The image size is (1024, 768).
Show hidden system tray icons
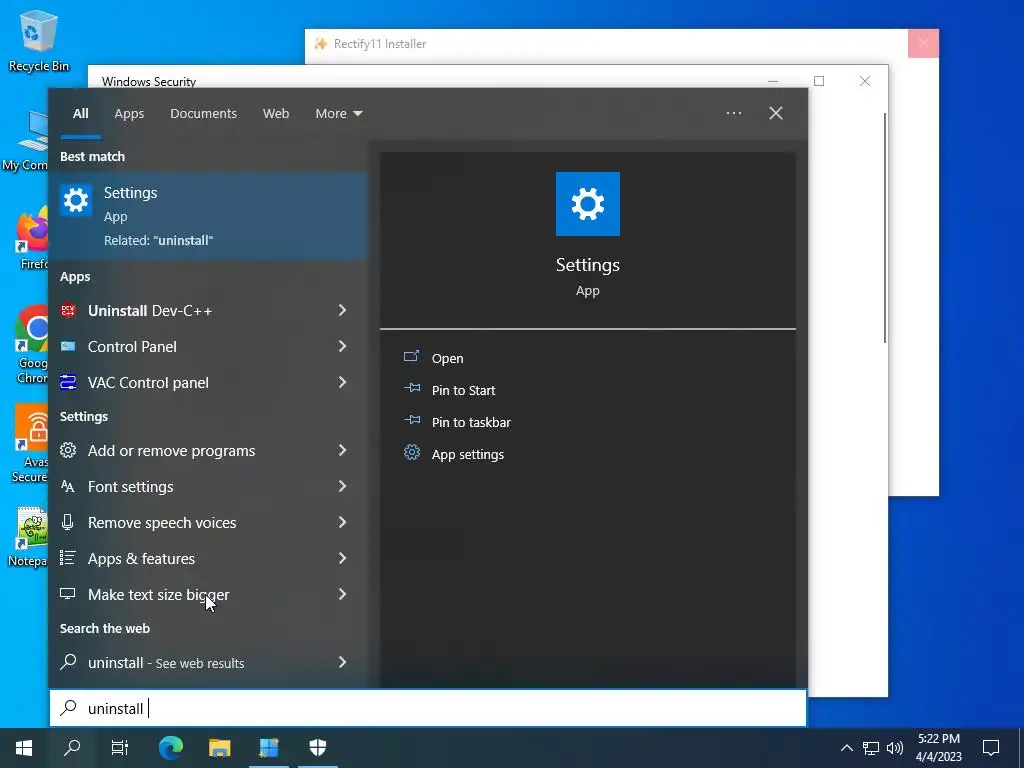pos(846,748)
